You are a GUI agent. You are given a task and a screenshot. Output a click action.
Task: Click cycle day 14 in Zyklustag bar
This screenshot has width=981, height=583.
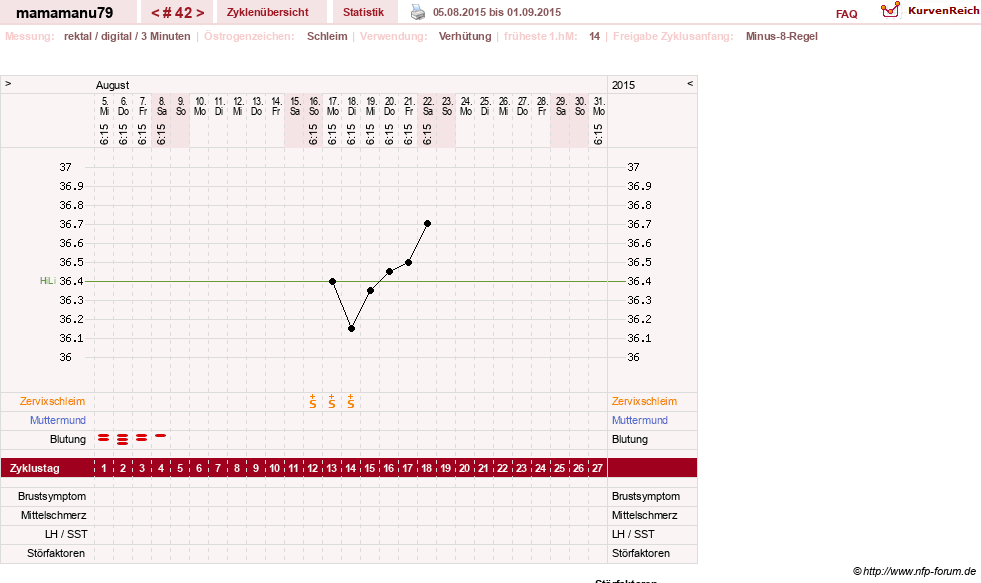350,468
